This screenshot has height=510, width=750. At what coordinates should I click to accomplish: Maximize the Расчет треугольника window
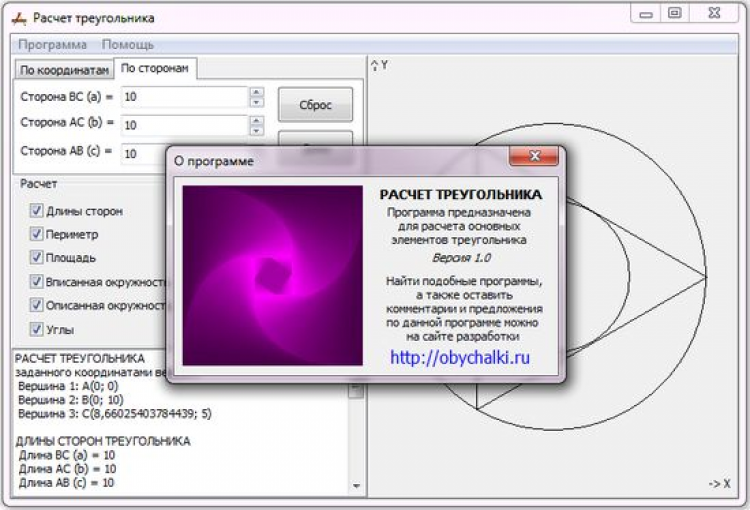674,13
